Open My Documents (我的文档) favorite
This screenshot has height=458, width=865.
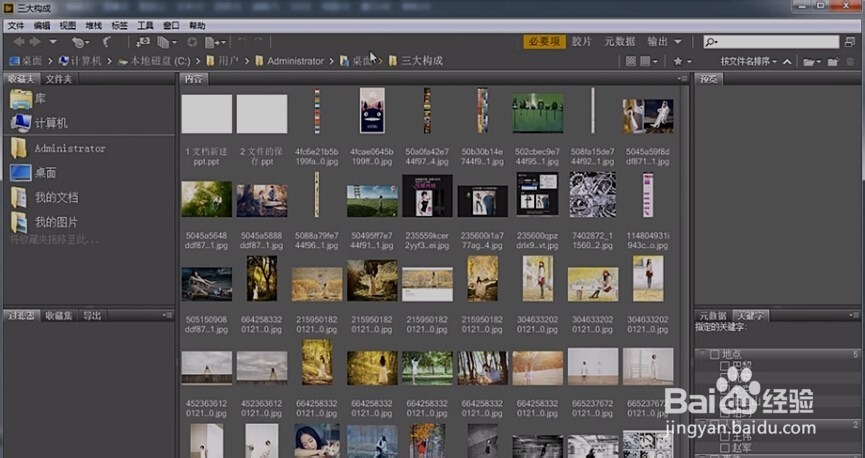click(44, 198)
